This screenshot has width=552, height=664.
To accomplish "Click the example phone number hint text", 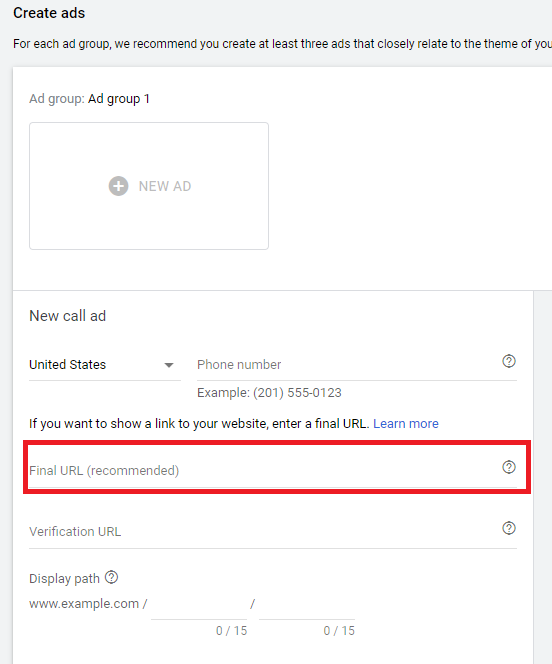I will (269, 393).
